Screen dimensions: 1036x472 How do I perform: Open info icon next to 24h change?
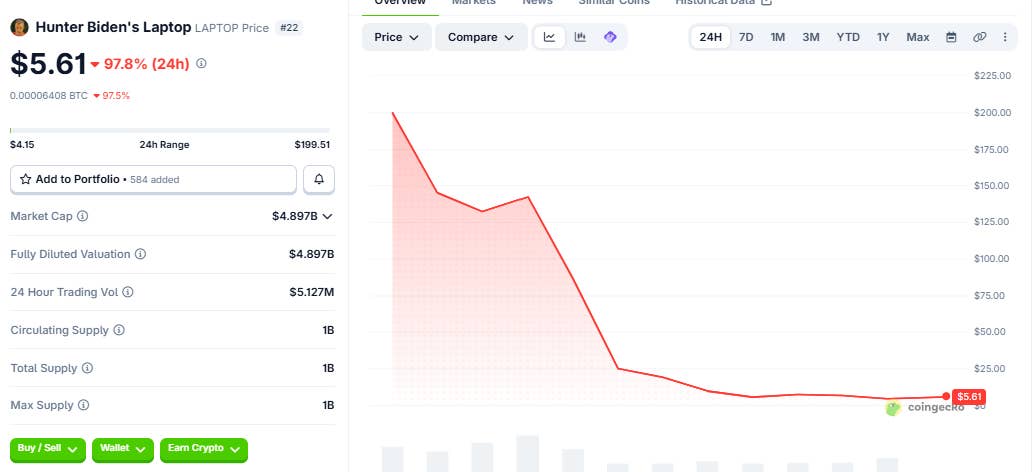point(202,63)
